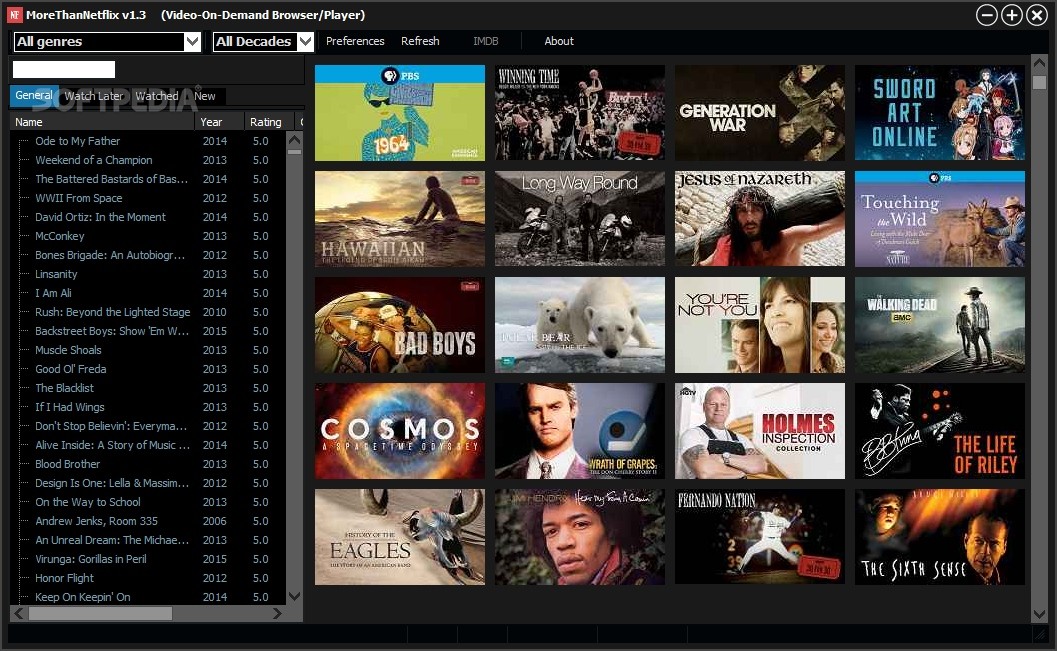Open the Polar Bear thumbnail
Image resolution: width=1057 pixels, height=651 pixels.
580,325
